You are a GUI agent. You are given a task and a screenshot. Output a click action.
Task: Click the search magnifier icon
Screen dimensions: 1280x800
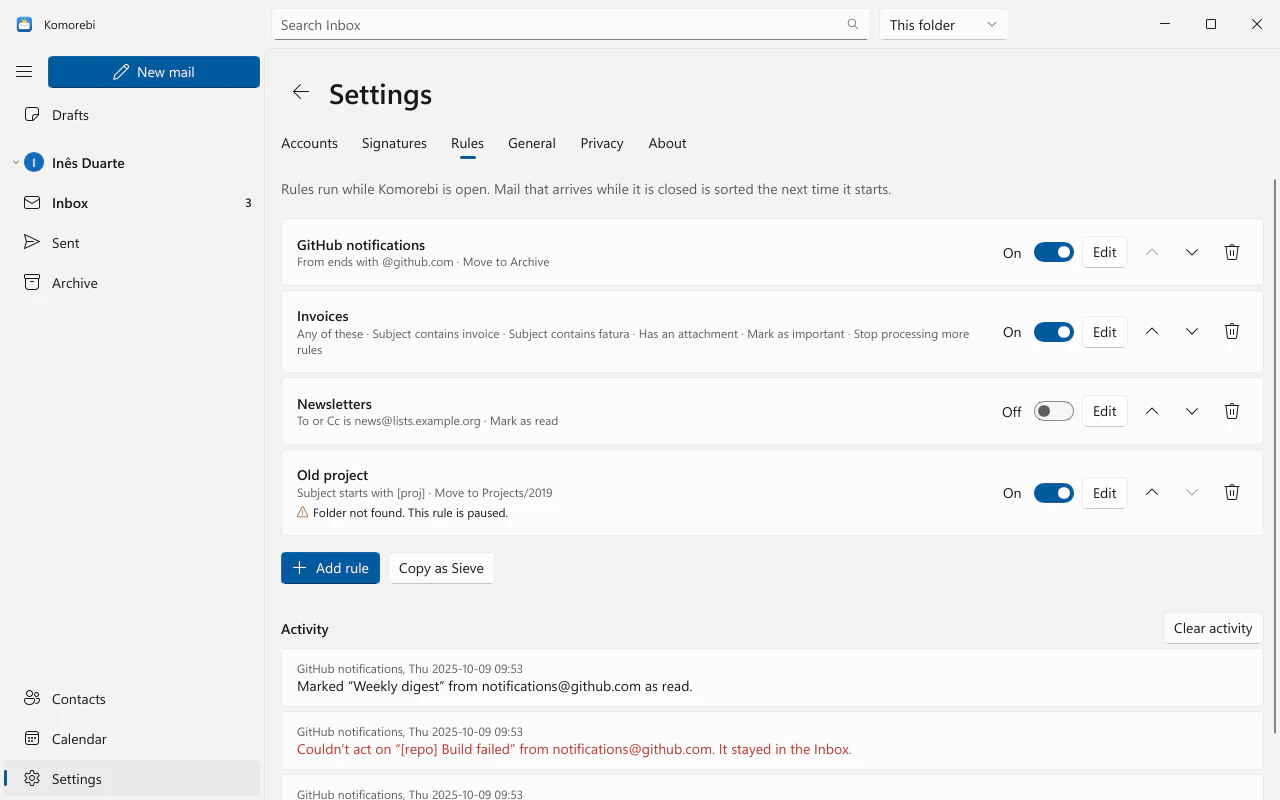pyautogui.click(x=853, y=24)
